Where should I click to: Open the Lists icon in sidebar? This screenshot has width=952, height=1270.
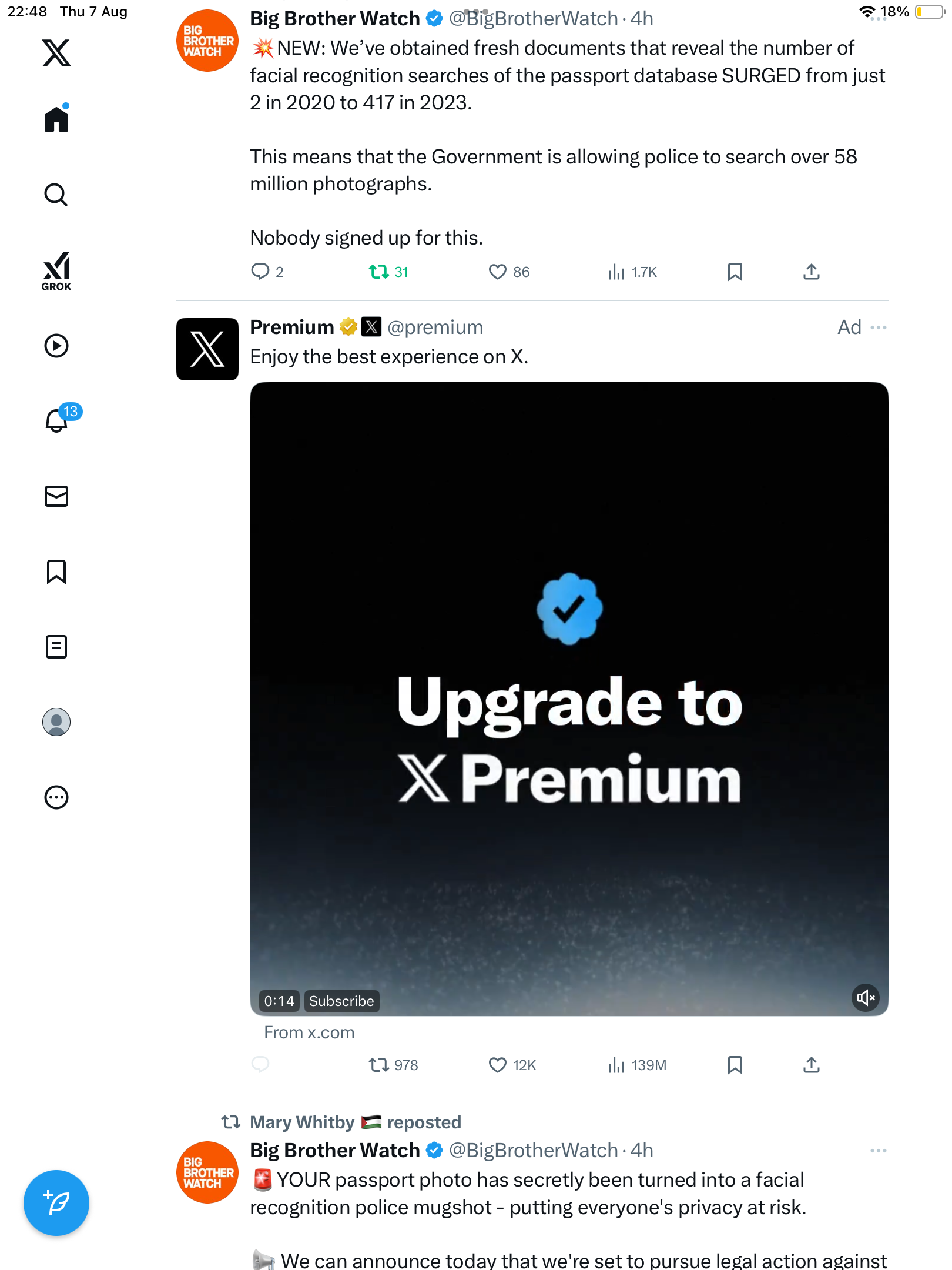tap(56, 647)
